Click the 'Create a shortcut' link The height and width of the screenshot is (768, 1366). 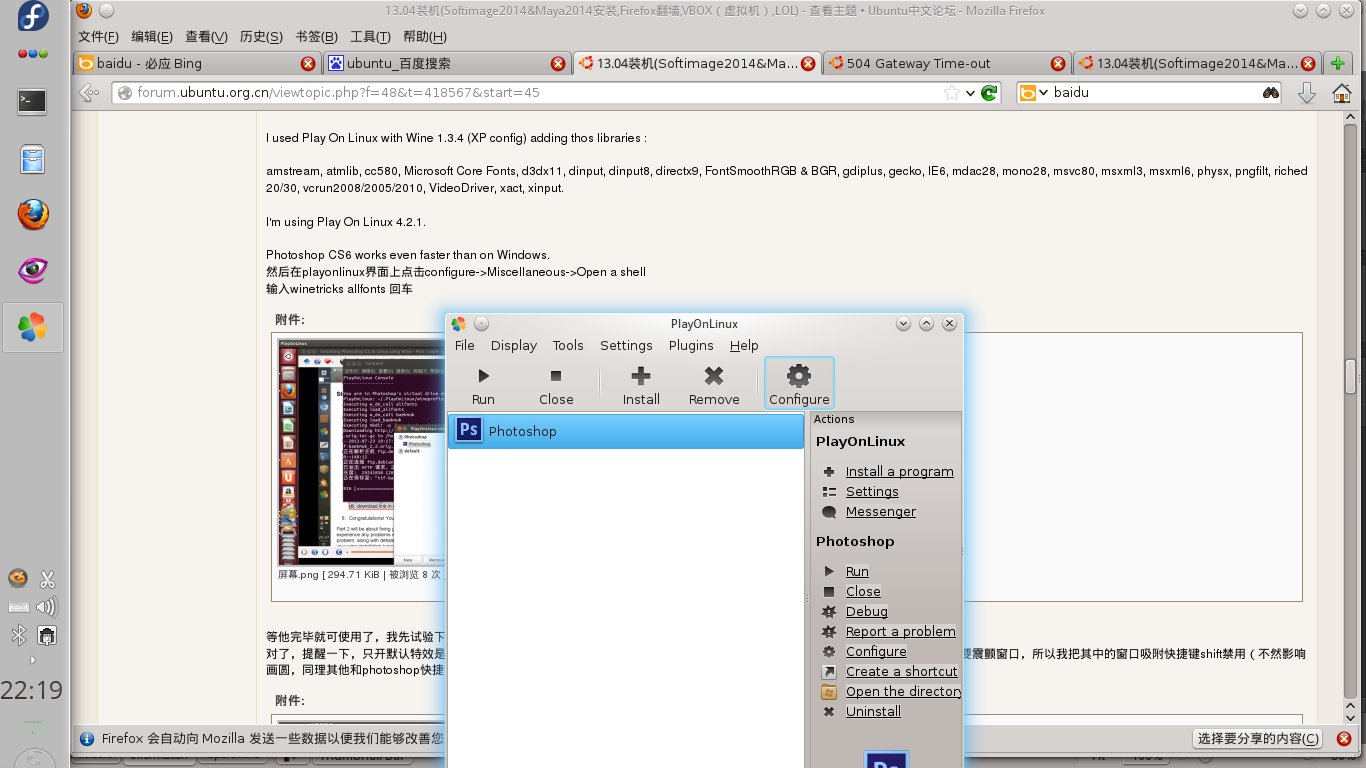[x=902, y=671]
